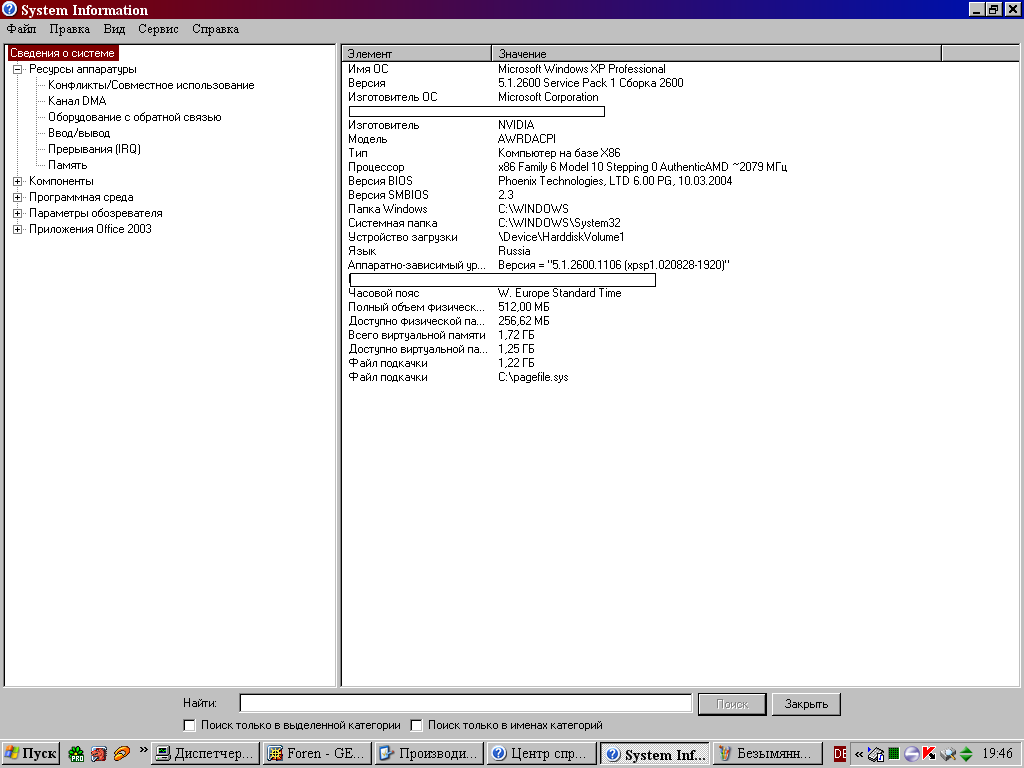Viewport: 1024px width, 768px height.
Task: Expand the Программная среда node
Action: (17, 197)
